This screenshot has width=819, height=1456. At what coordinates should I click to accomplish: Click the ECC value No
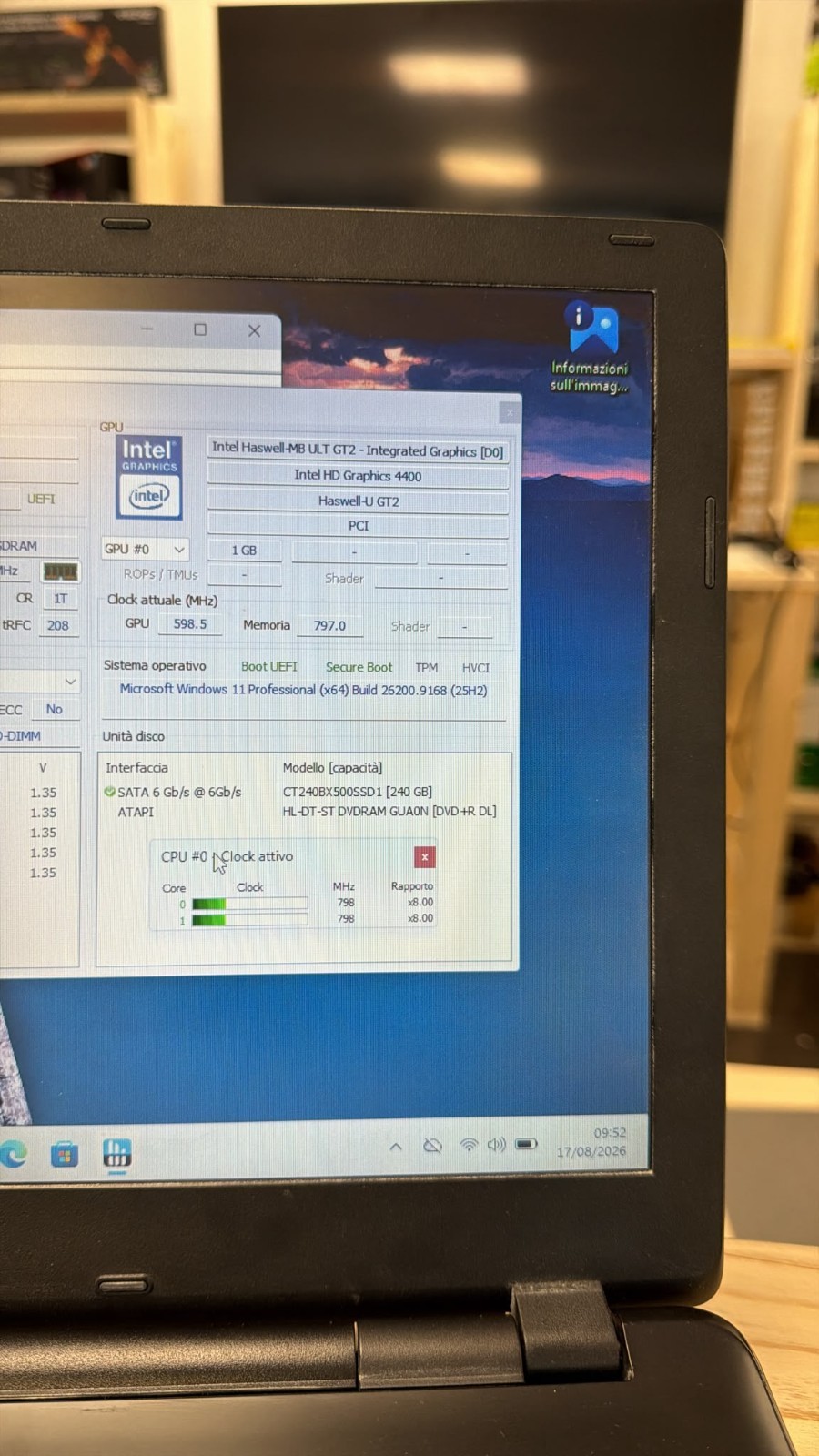click(55, 709)
